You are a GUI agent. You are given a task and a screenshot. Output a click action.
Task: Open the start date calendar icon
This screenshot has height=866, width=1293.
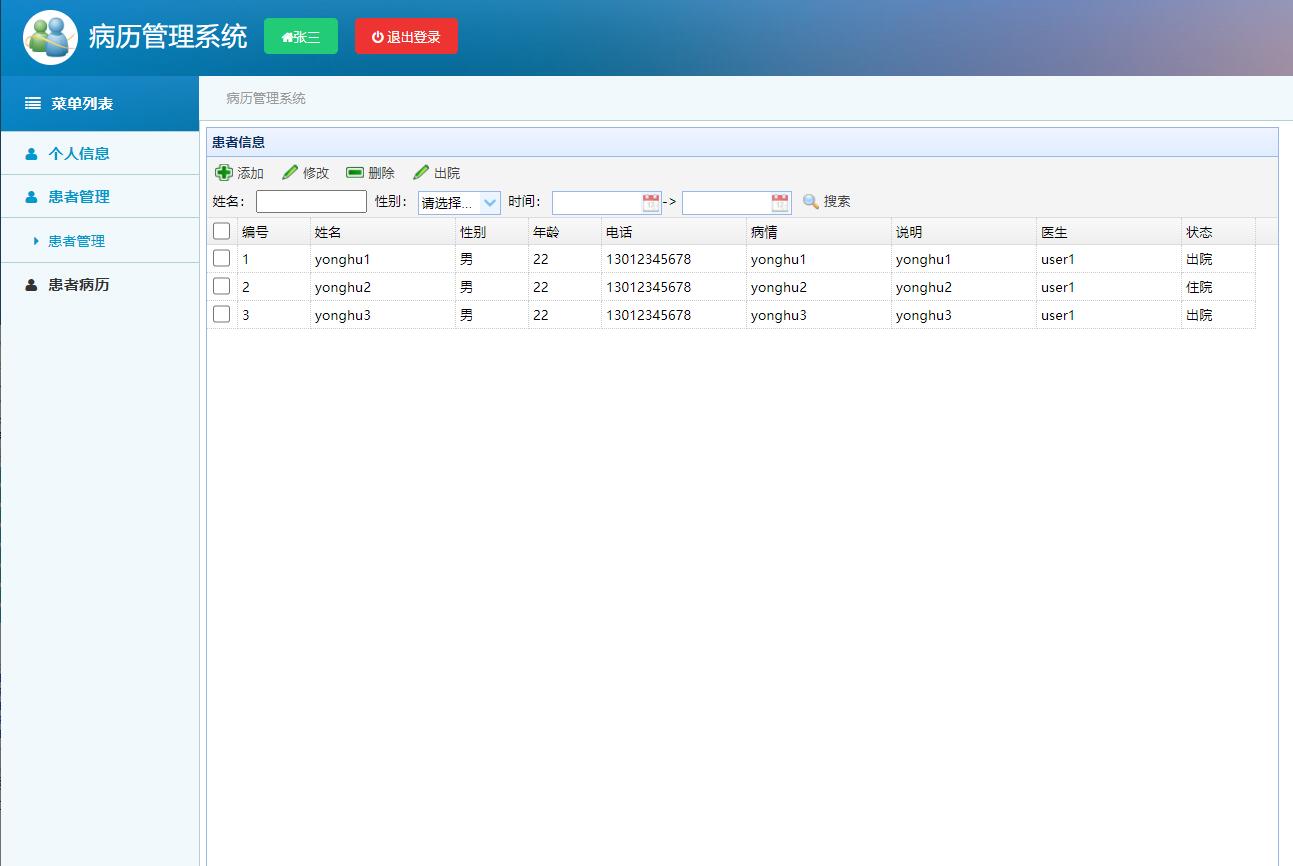click(x=651, y=203)
